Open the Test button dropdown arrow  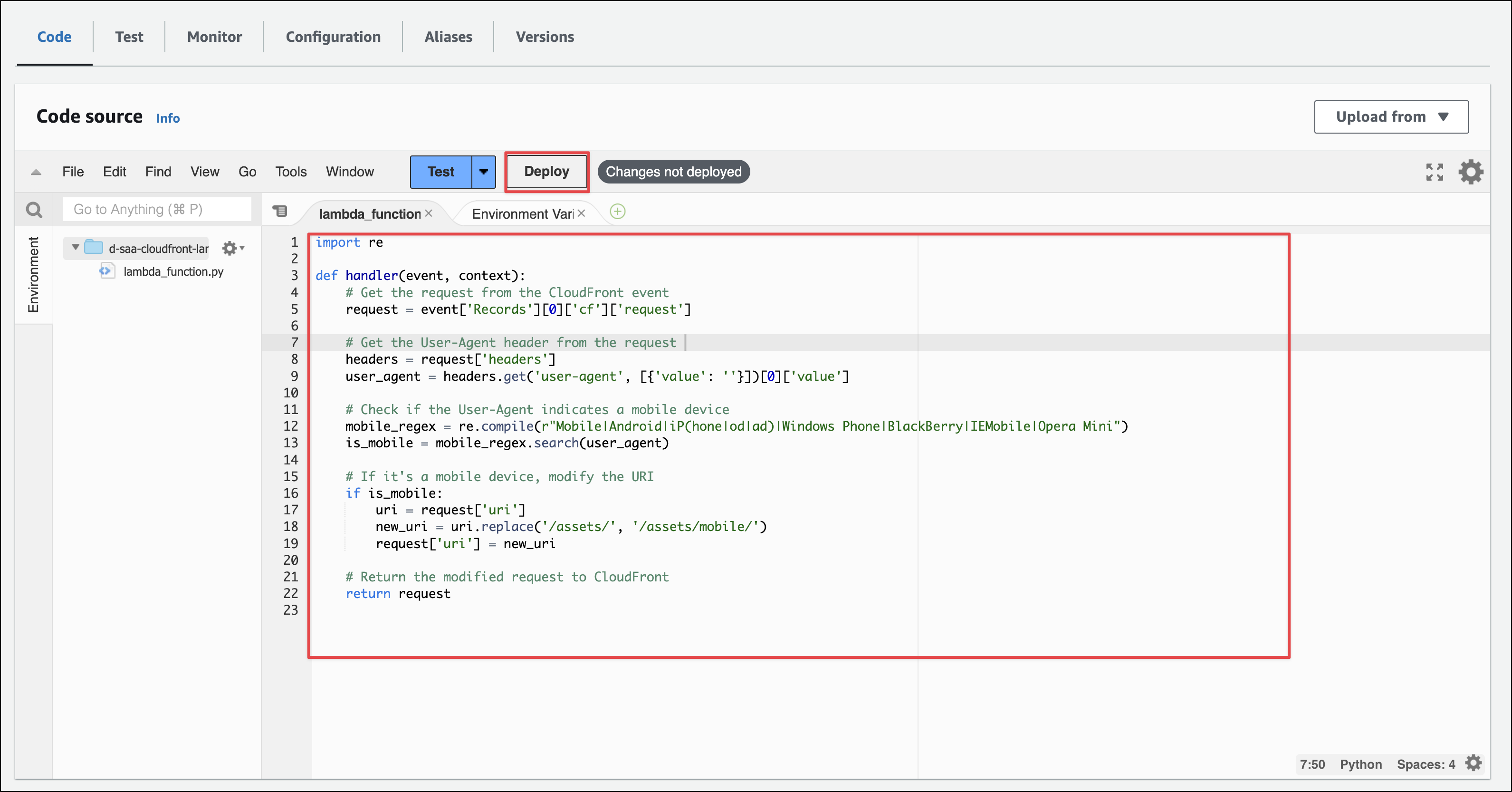[x=483, y=172]
